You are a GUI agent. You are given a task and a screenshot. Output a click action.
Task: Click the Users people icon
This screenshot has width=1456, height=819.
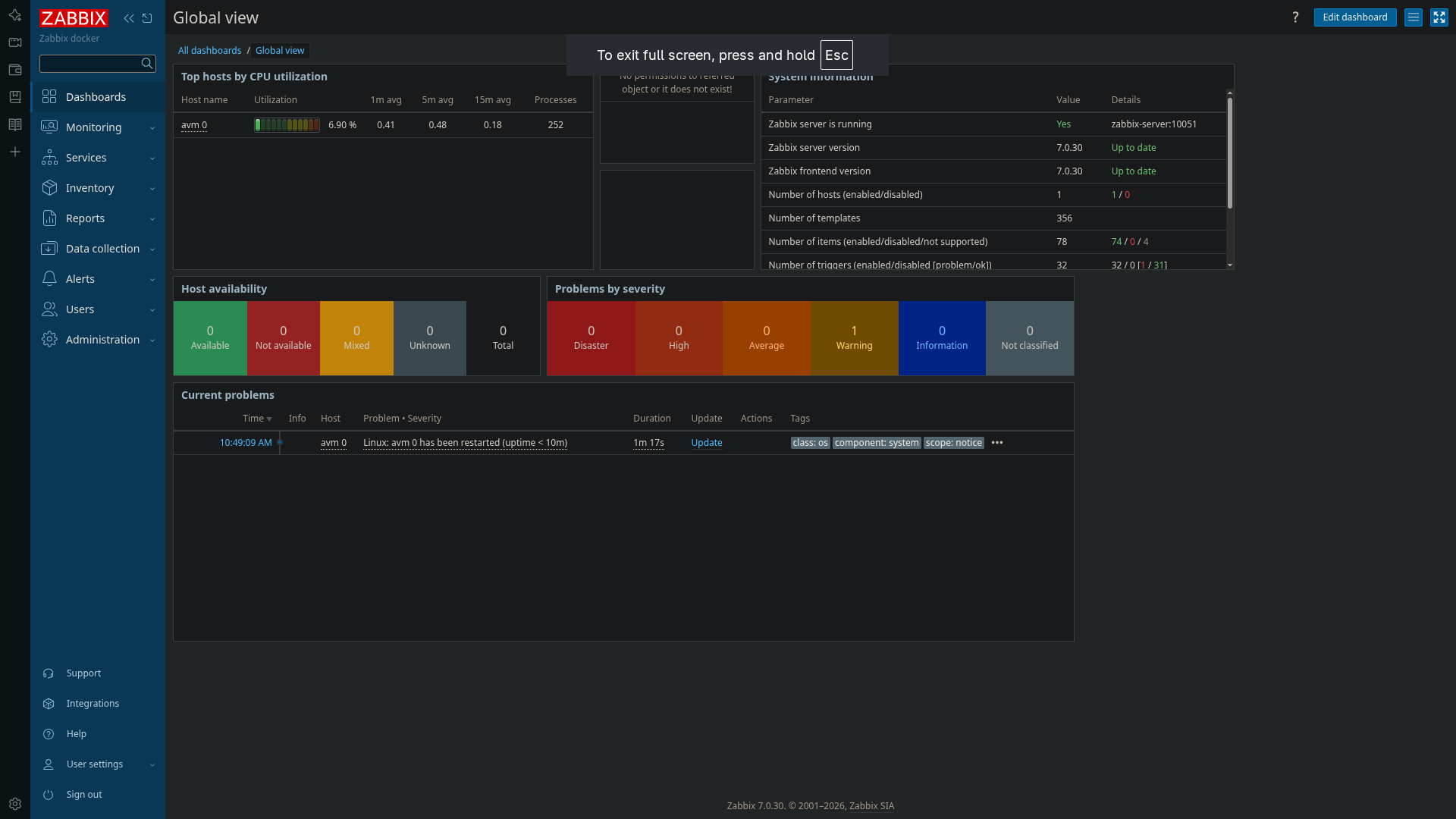(49, 309)
